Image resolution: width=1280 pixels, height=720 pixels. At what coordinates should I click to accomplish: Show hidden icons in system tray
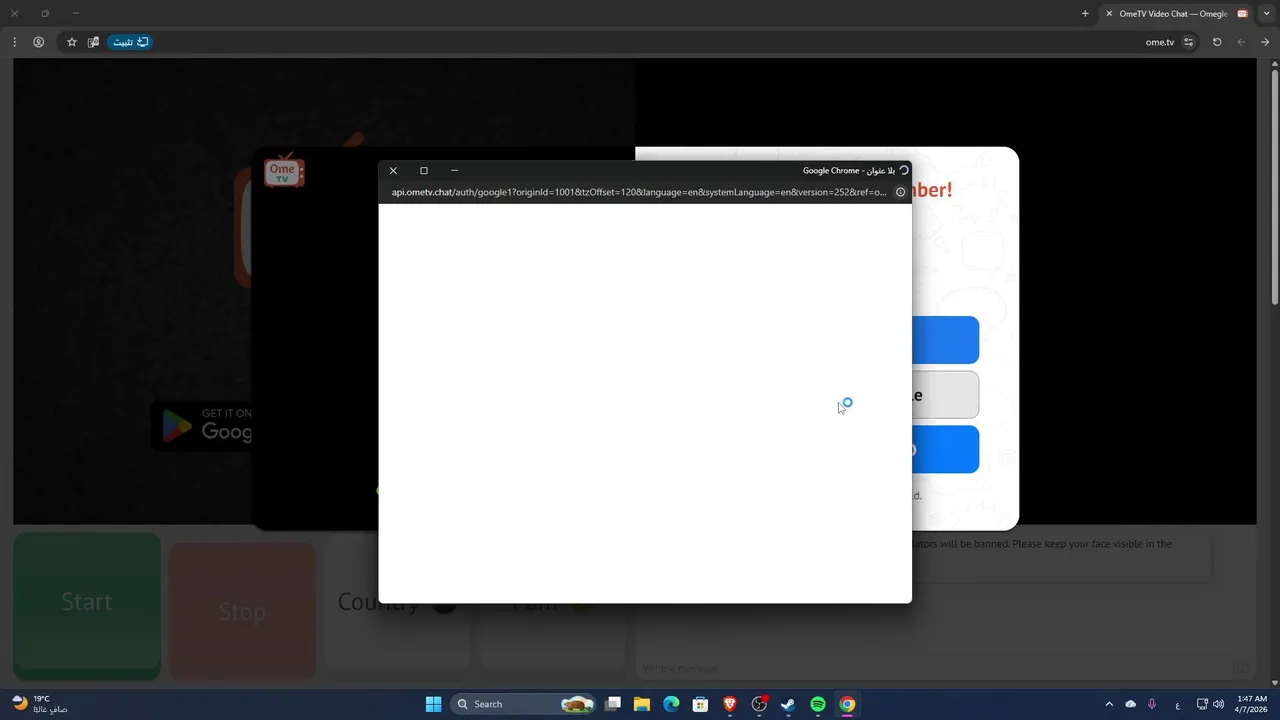pos(1108,704)
